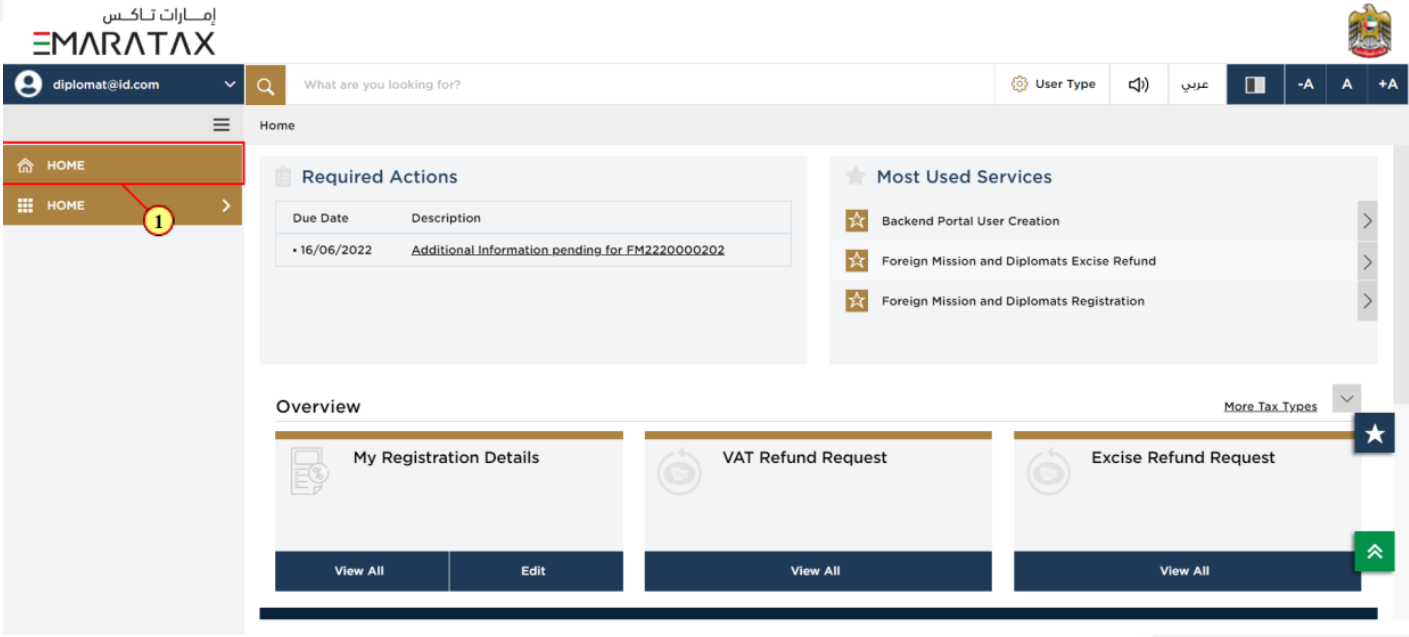This screenshot has width=1409, height=637.
Task: Click the My Registration Details document icon
Action: tap(309, 471)
